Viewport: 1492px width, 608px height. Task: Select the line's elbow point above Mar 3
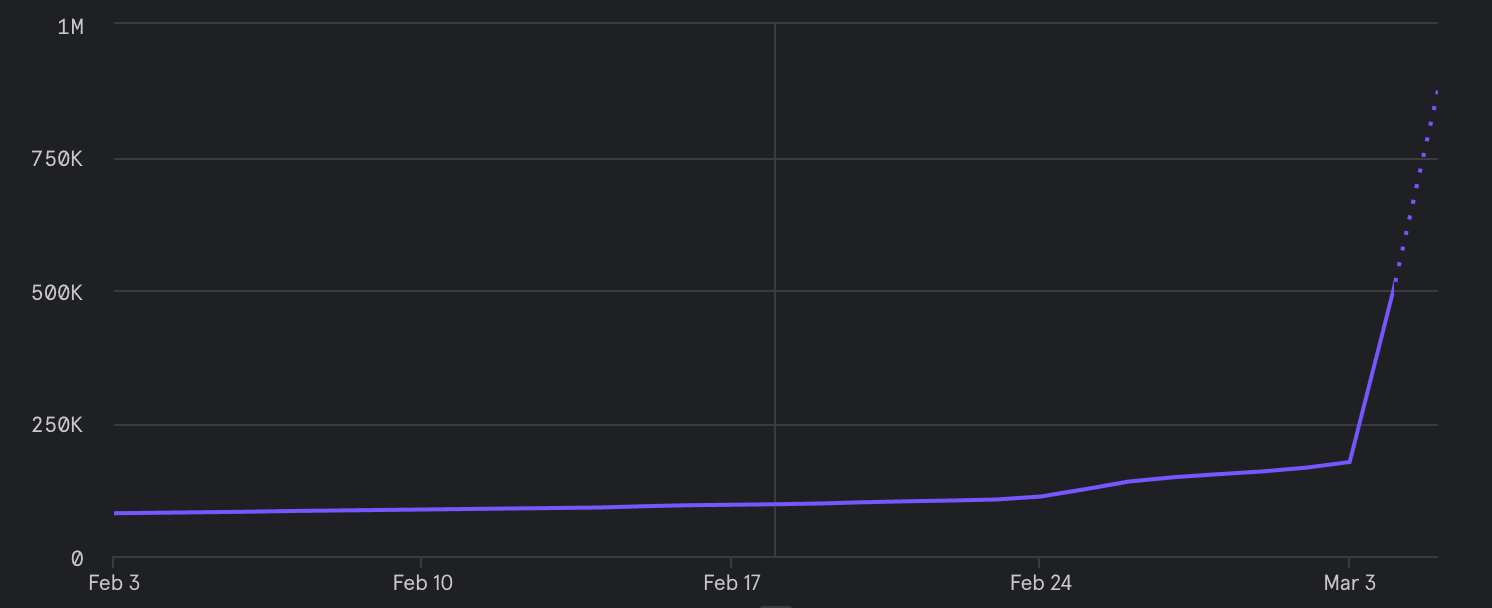[1350, 461]
